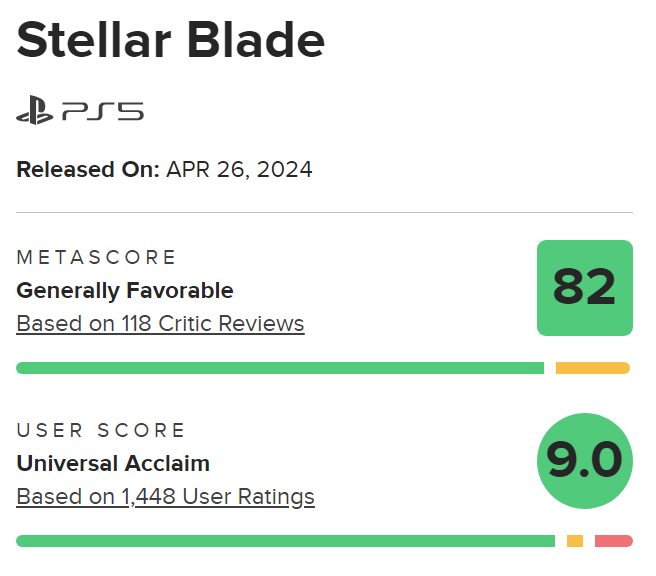Click the PS5 wordmark text
The image size is (656, 576).
(102, 110)
